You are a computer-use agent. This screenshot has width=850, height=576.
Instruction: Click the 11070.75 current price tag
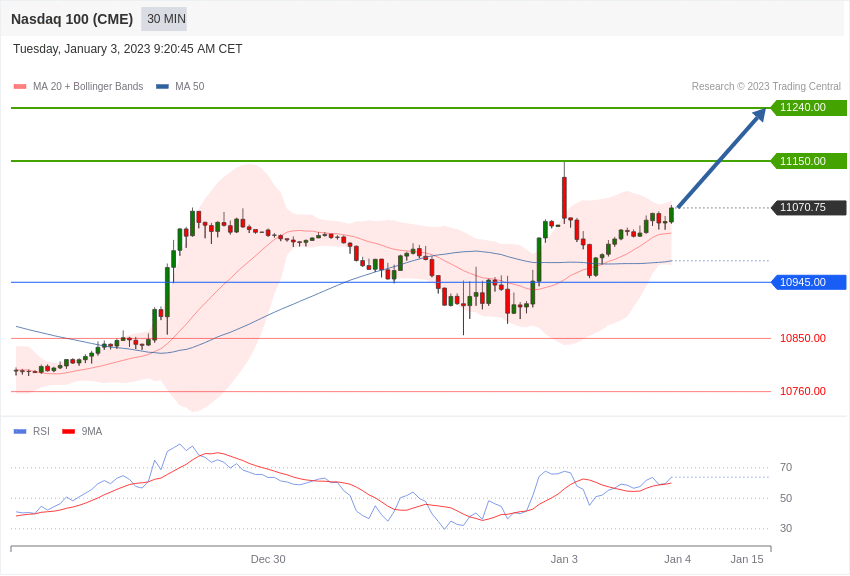point(808,208)
